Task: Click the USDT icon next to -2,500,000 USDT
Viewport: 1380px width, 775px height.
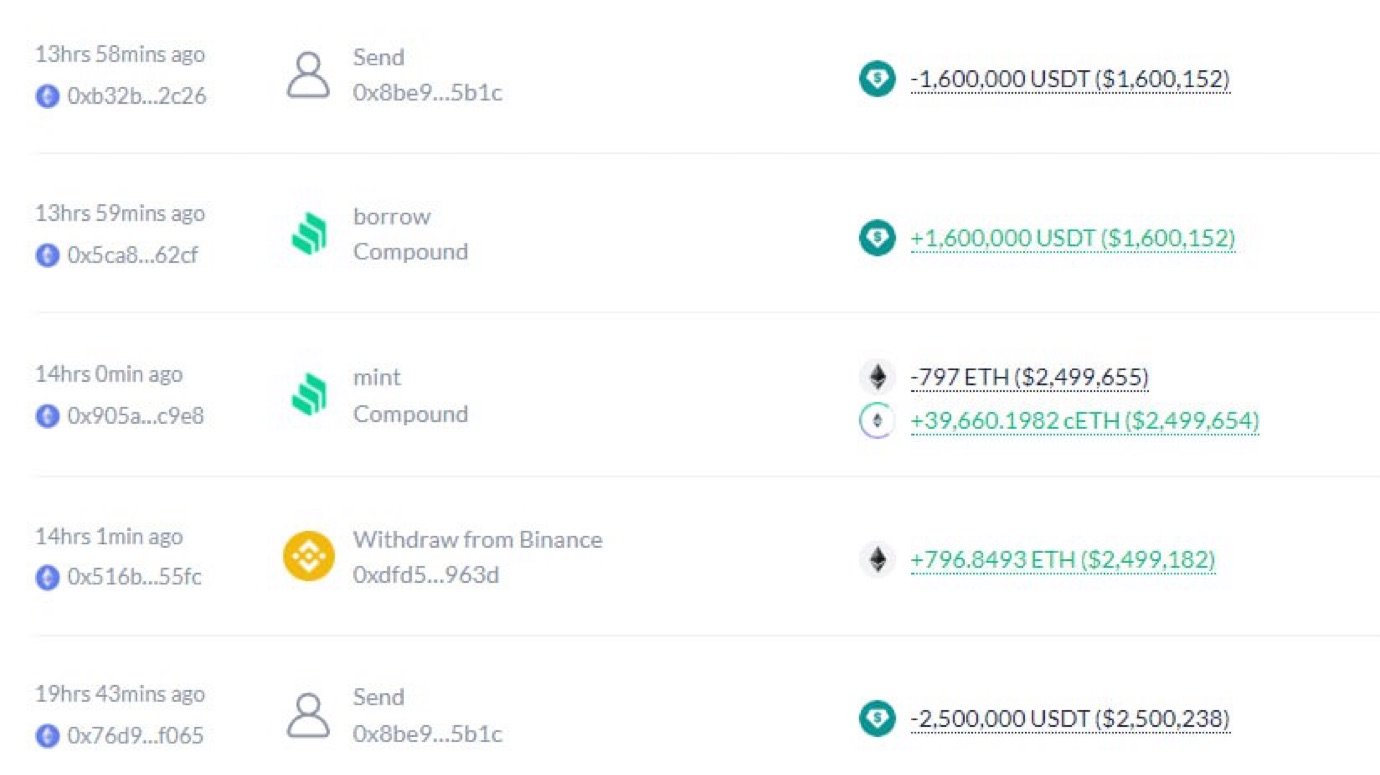Action: click(877, 718)
